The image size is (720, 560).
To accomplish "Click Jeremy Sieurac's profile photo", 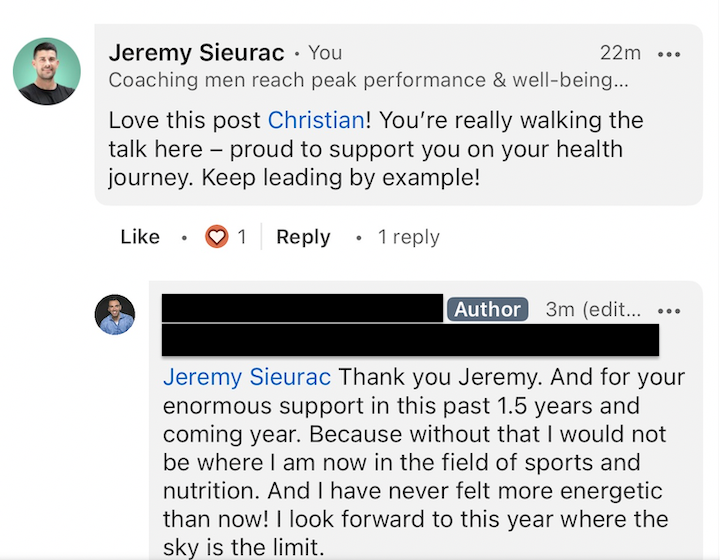I will click(x=47, y=71).
